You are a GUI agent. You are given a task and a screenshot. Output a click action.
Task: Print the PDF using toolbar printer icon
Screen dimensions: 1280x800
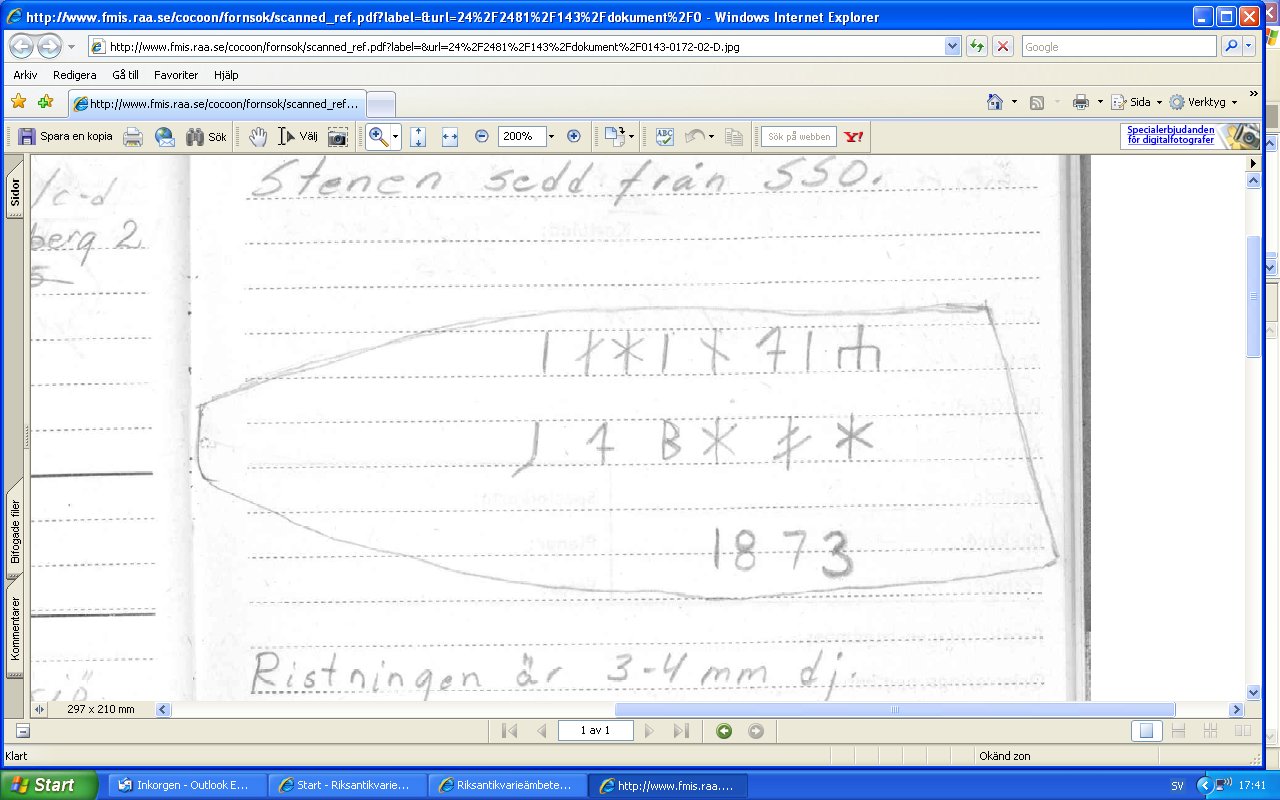[133, 137]
